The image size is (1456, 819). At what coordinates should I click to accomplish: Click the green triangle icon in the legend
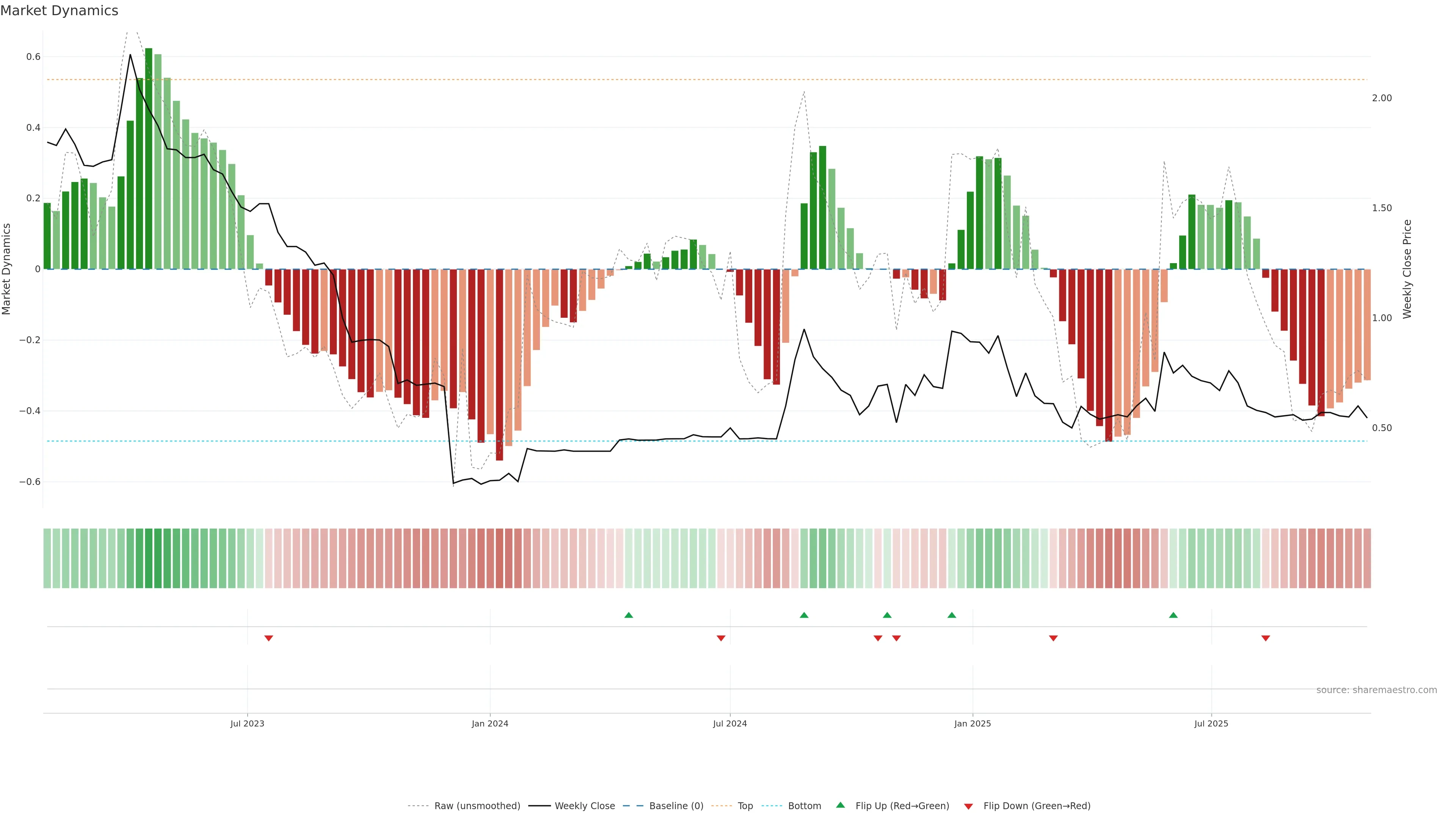tap(841, 805)
